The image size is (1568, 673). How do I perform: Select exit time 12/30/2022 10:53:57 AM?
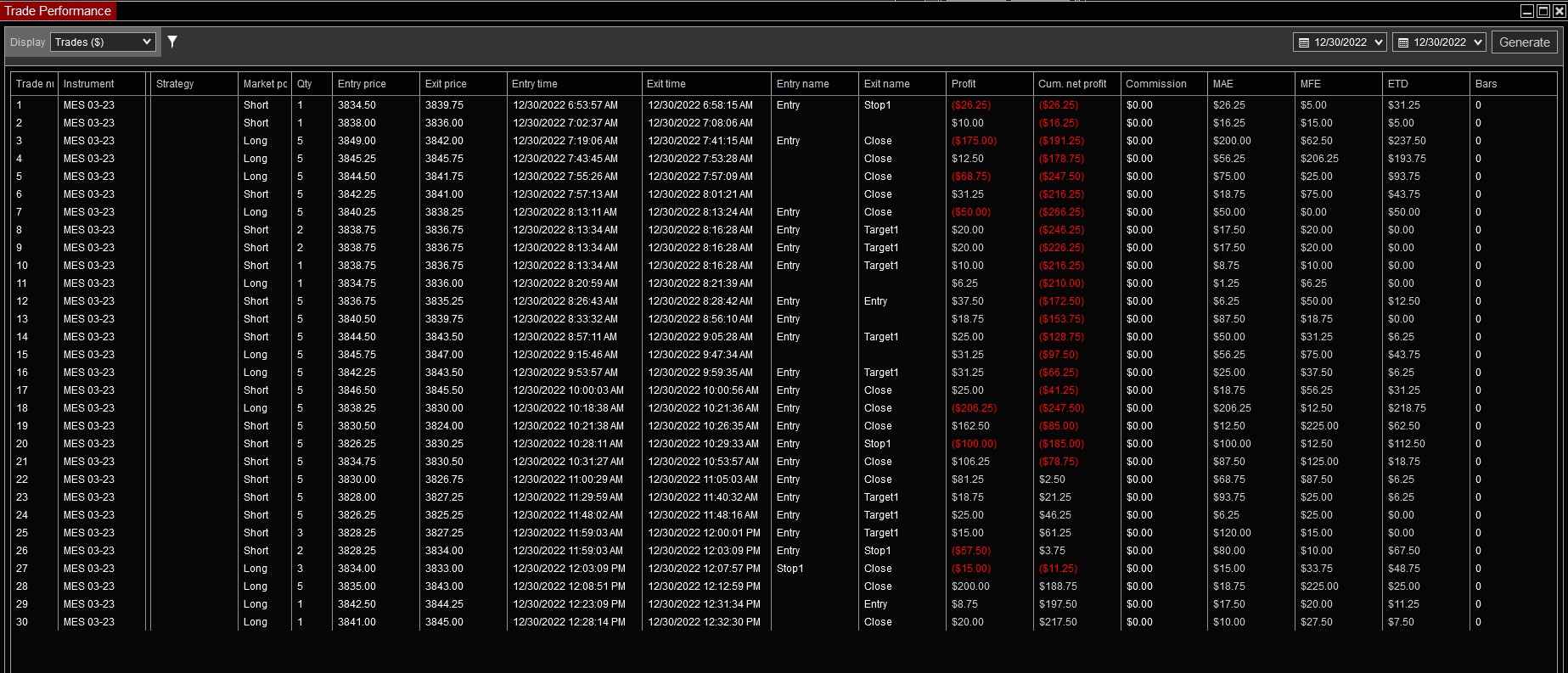tap(704, 462)
